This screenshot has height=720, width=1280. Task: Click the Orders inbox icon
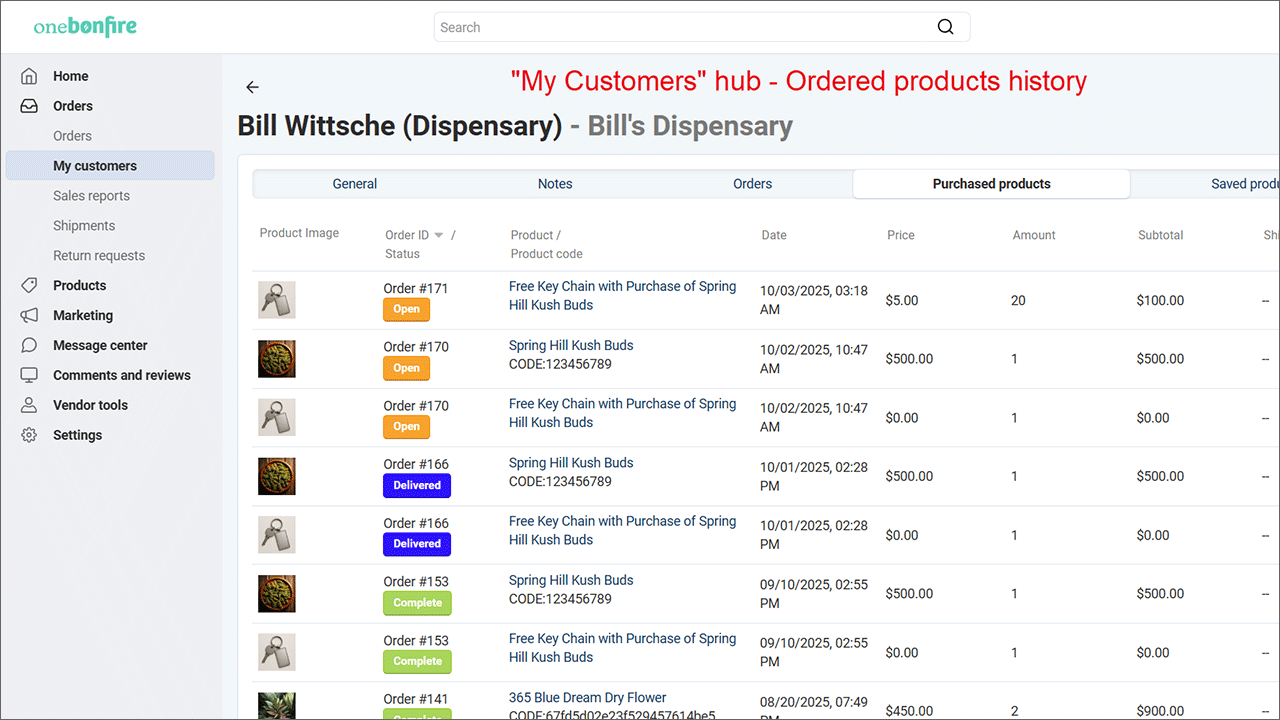pyautogui.click(x=30, y=106)
